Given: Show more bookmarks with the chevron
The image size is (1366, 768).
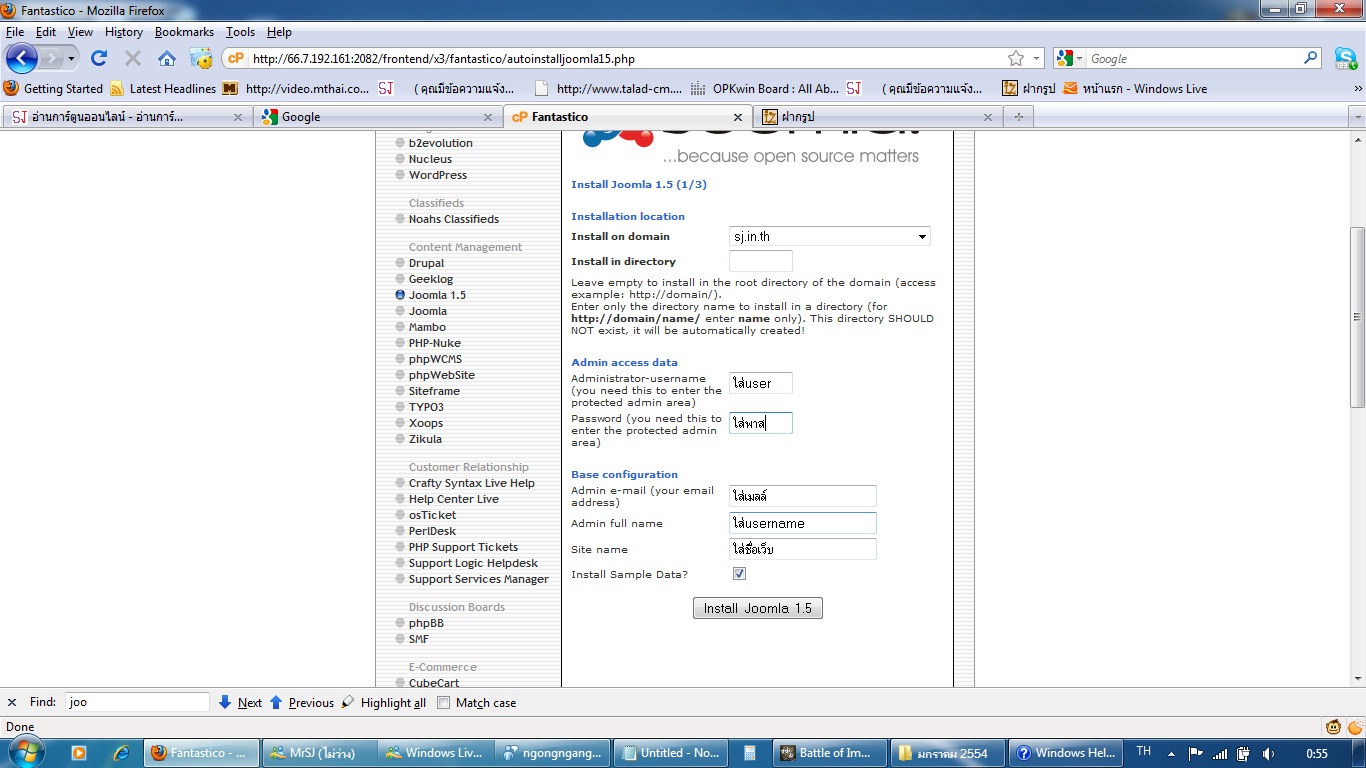Looking at the screenshot, I should tap(1357, 88).
